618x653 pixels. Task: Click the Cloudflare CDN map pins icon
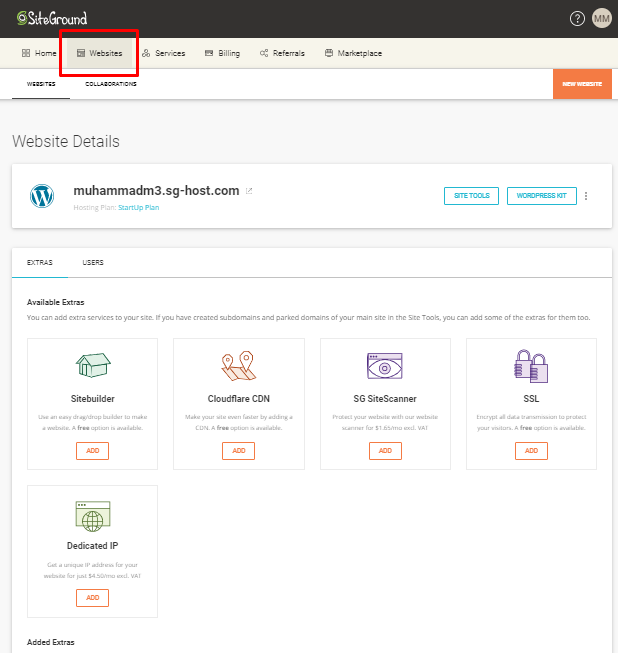(239, 366)
